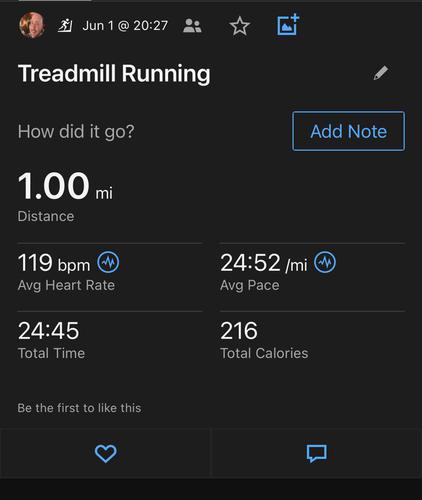Image resolution: width=422 pixels, height=500 pixels.
Task: Tap the Jun 1 @ 20:27 timestamp
Action: [x=125, y=26]
